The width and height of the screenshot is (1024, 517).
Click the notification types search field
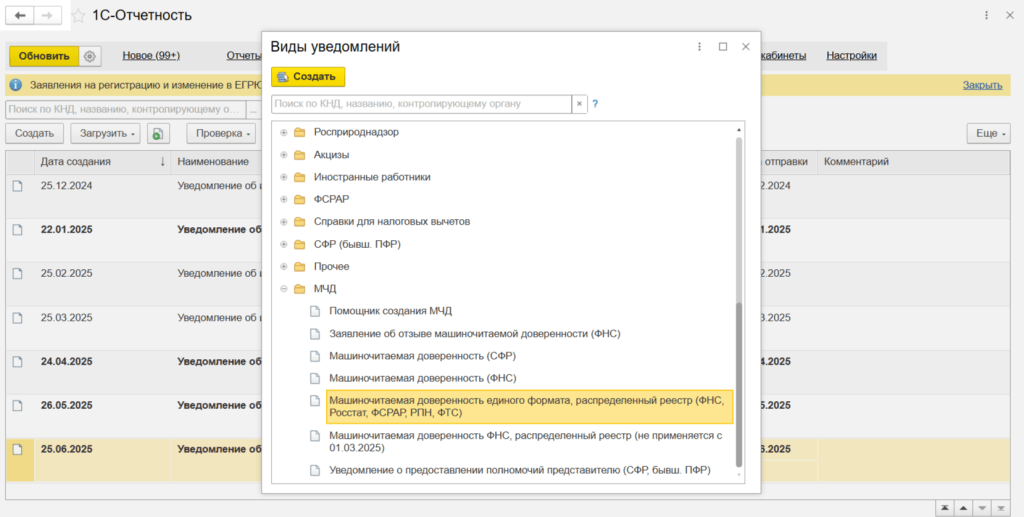tap(420, 104)
